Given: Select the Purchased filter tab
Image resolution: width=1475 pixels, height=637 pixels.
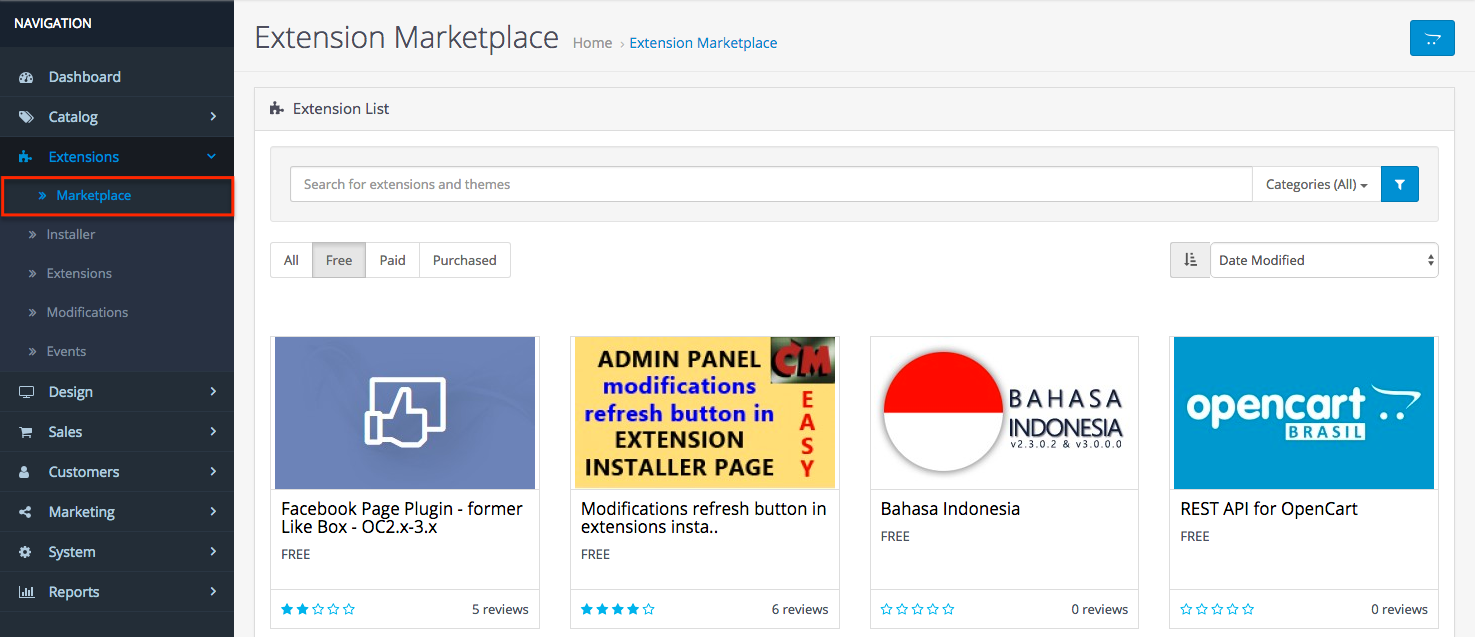Looking at the screenshot, I should [x=465, y=260].
